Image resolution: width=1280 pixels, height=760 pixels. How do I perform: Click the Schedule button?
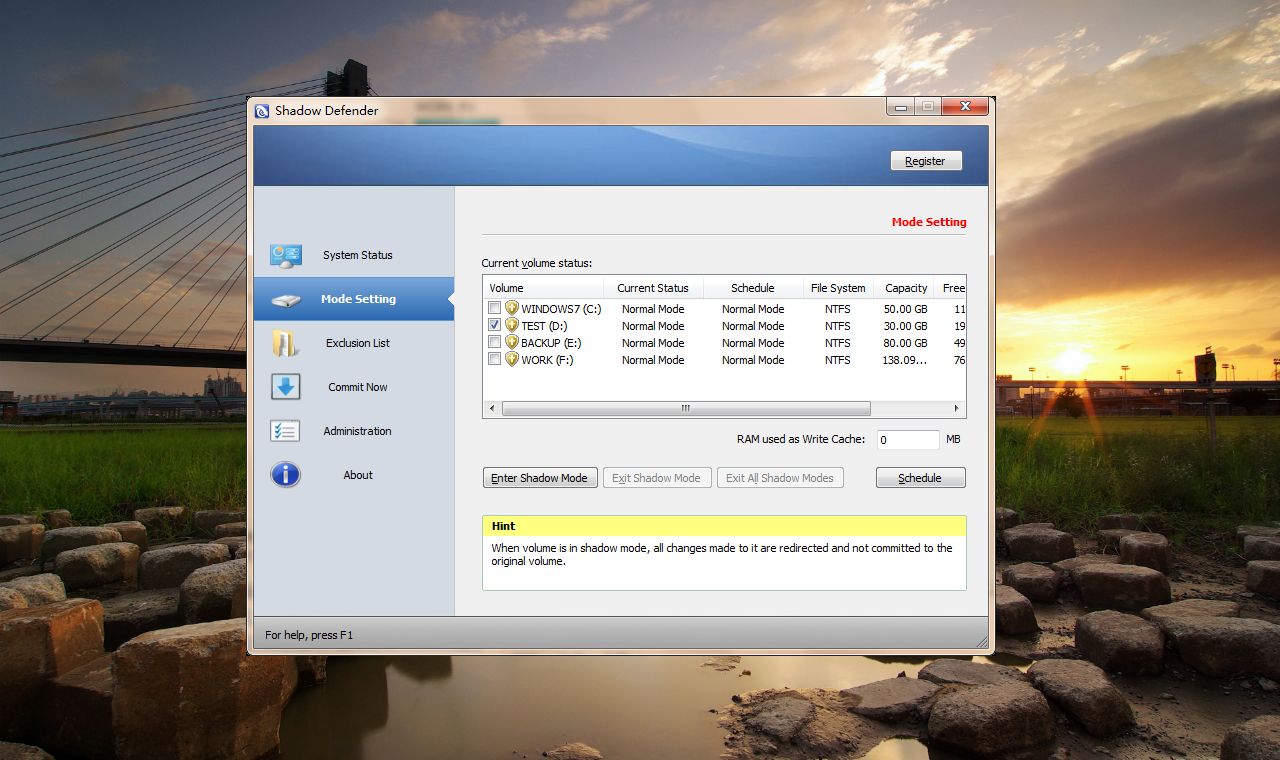[920, 478]
